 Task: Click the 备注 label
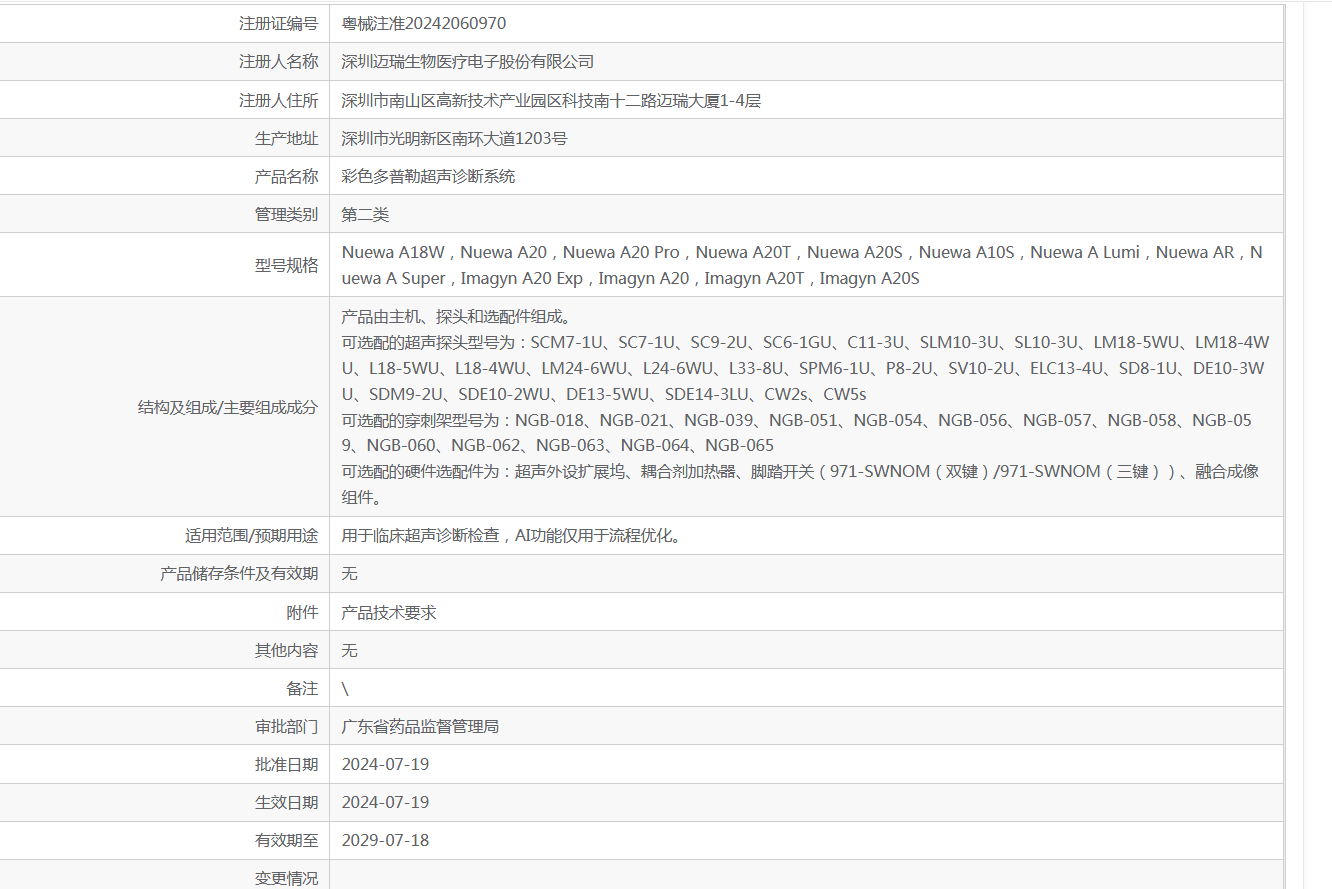point(303,688)
